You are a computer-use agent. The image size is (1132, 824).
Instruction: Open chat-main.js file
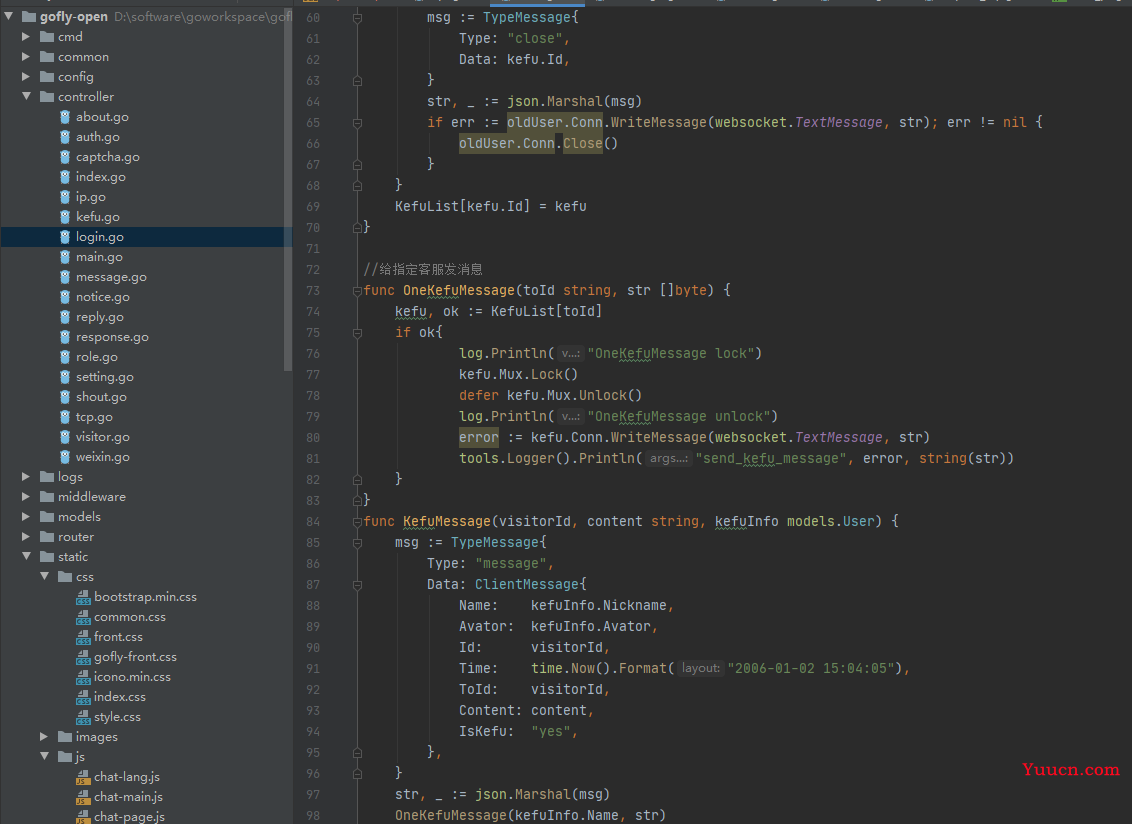[128, 797]
